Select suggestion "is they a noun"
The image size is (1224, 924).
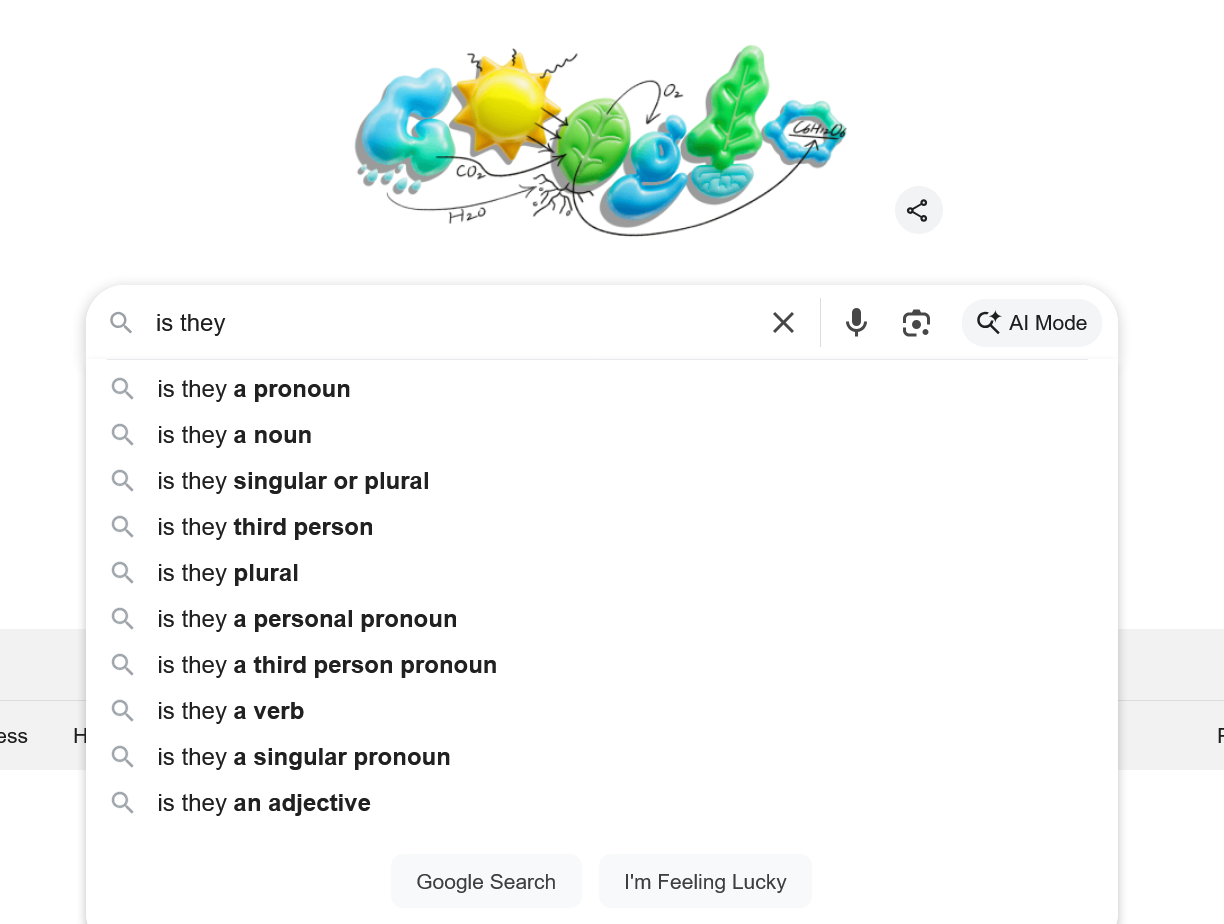235,435
